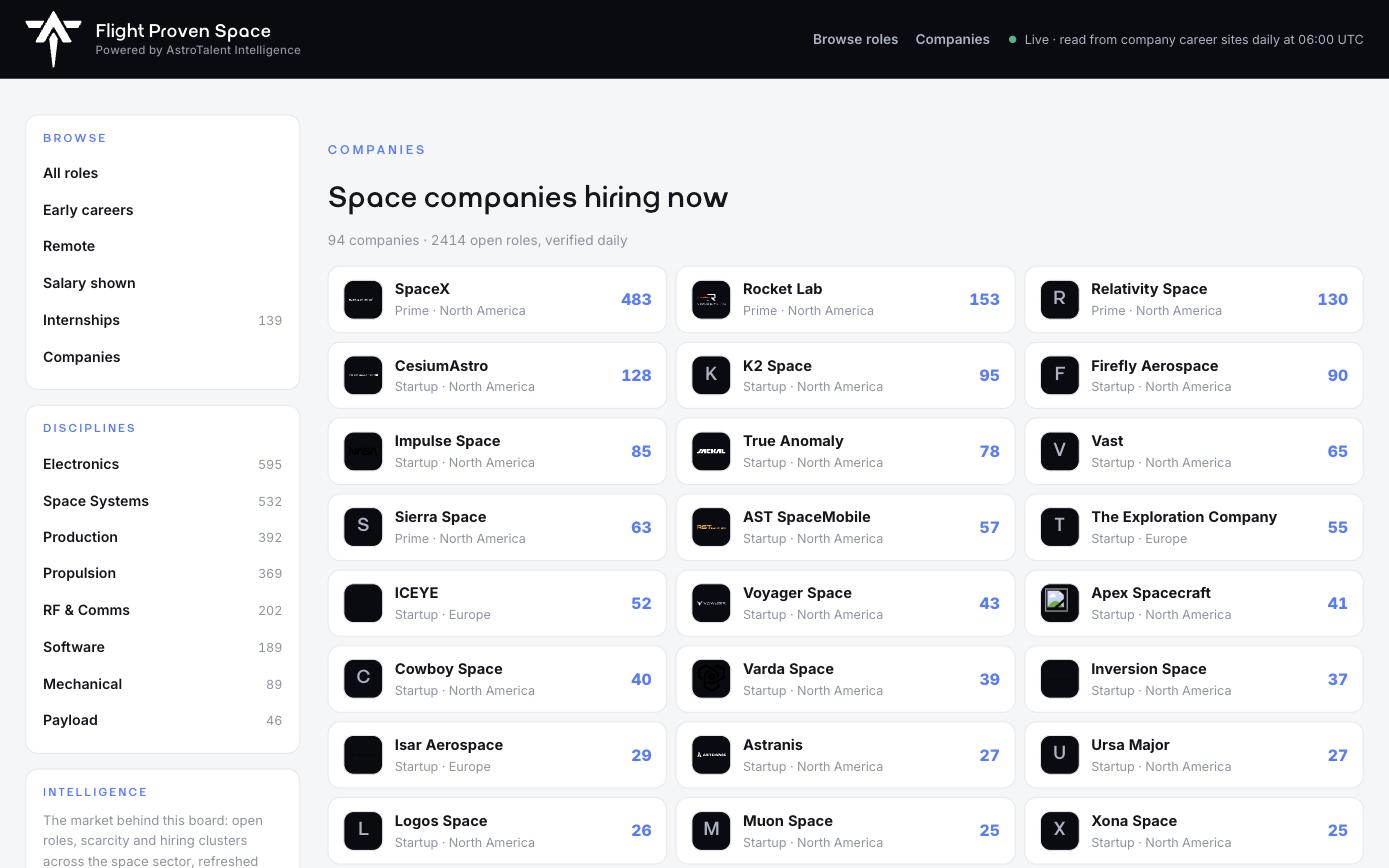Viewport: 1389px width, 868px height.
Task: Click the 52 roles count for ICEYE
Action: click(641, 603)
